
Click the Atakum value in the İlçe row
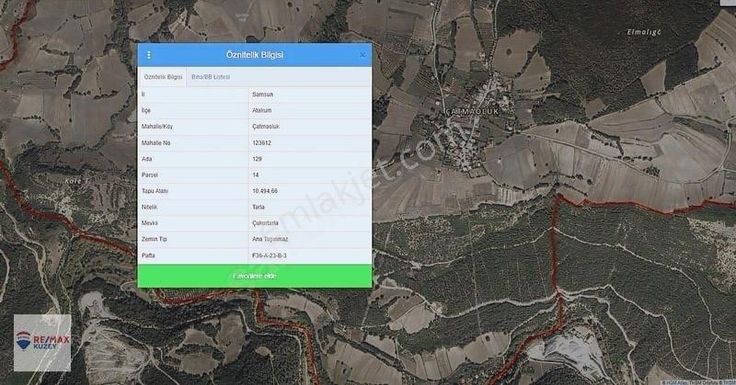point(262,110)
